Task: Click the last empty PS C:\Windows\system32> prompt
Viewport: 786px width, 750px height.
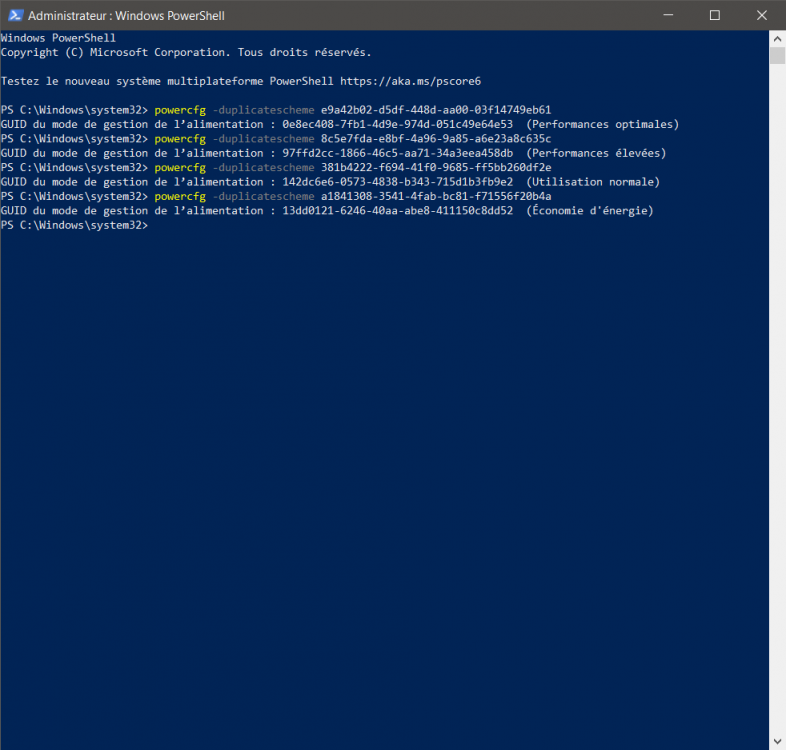Action: click(x=75, y=226)
